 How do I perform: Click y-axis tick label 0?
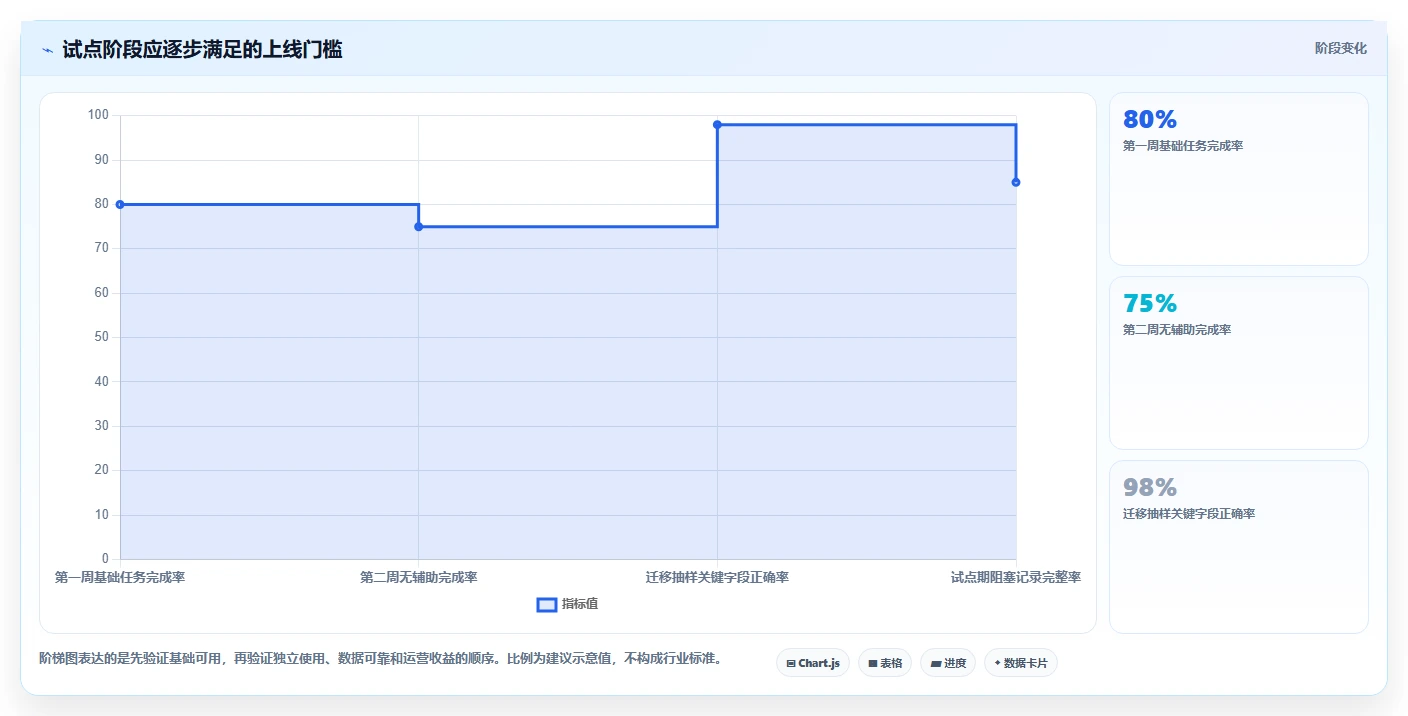[105, 558]
